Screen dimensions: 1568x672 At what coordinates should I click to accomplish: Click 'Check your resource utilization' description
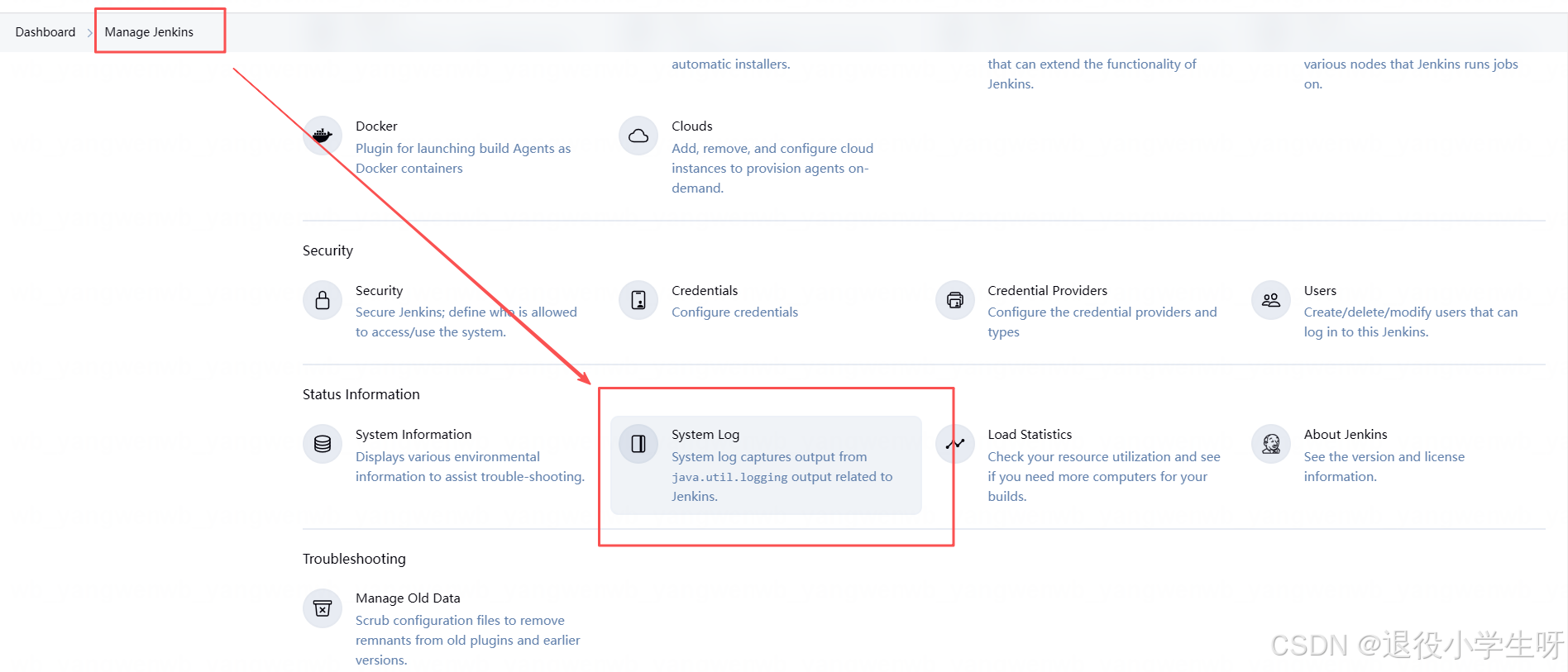1104,476
